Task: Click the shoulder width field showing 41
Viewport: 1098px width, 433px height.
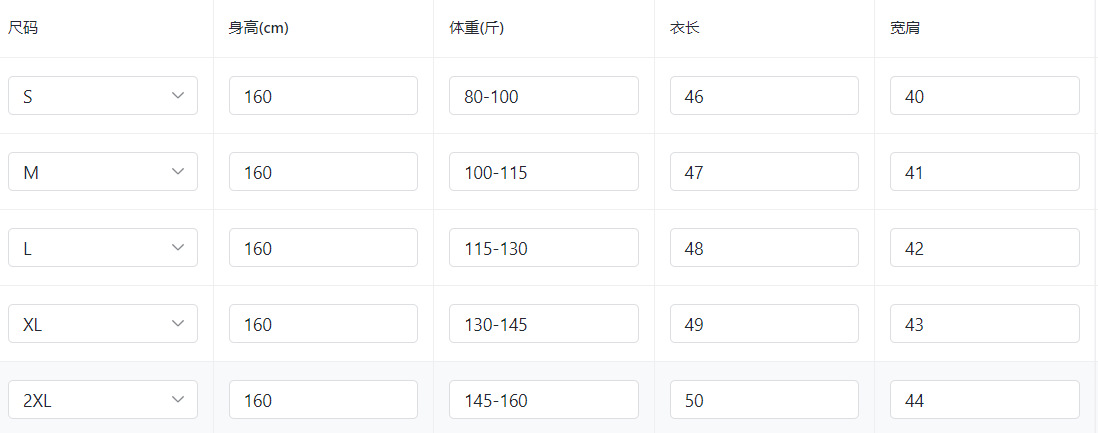Action: tap(984, 172)
